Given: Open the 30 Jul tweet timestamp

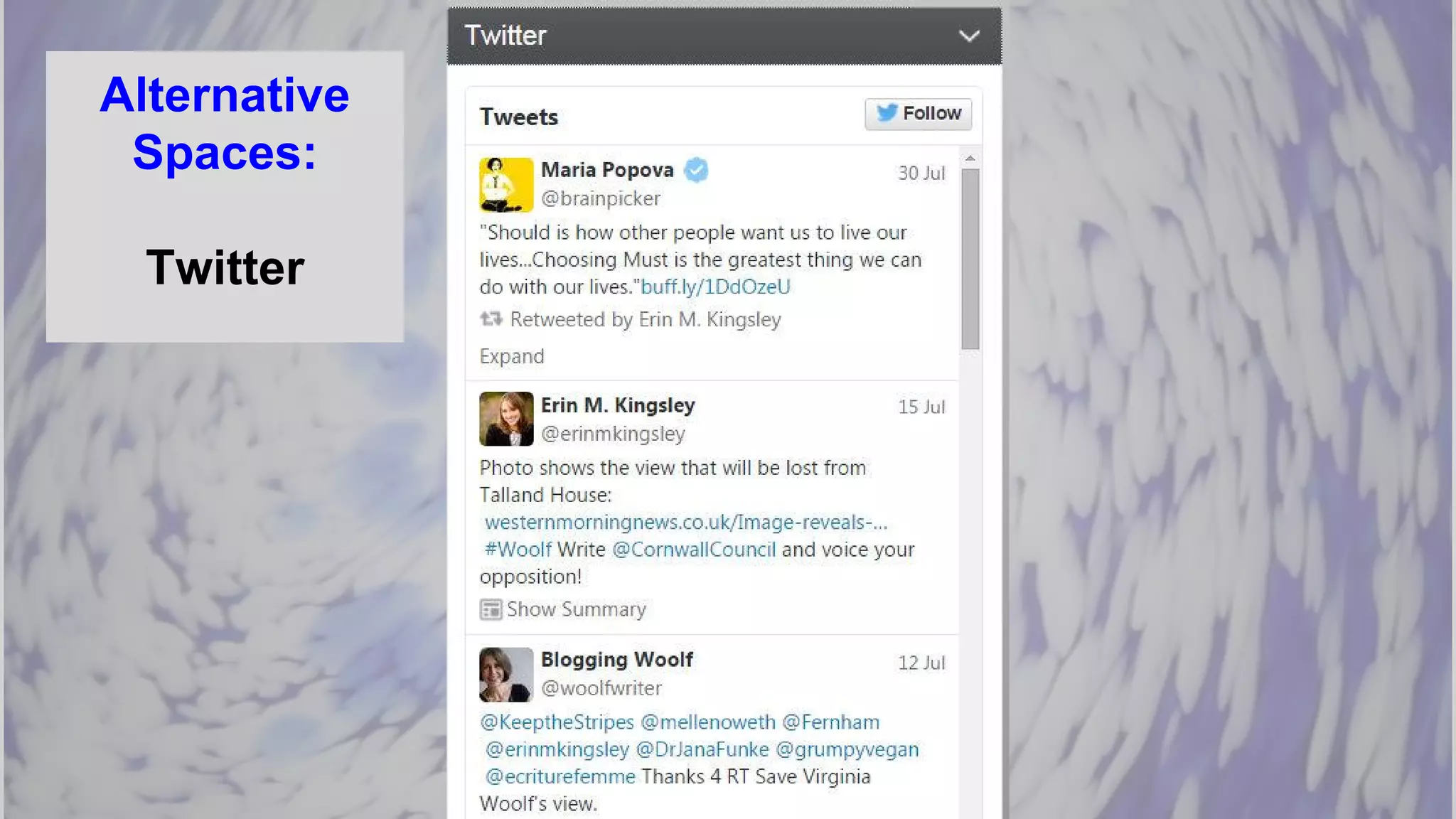Looking at the screenshot, I should (921, 173).
